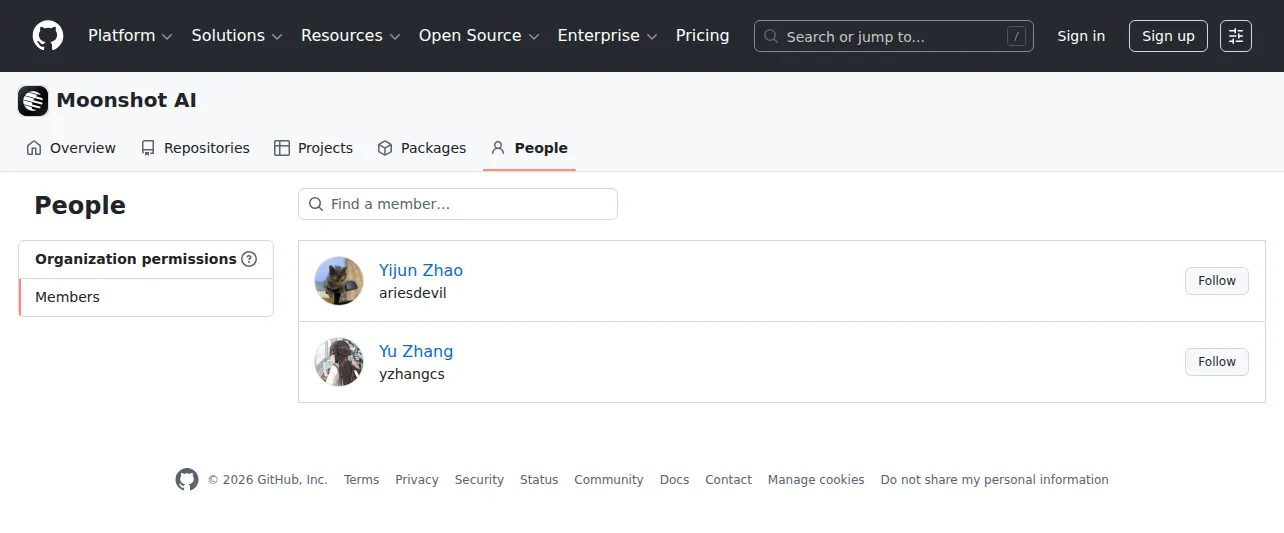Screen dimensions: 1284x533
Task: Click Do not share my personal information
Action: 995,480
